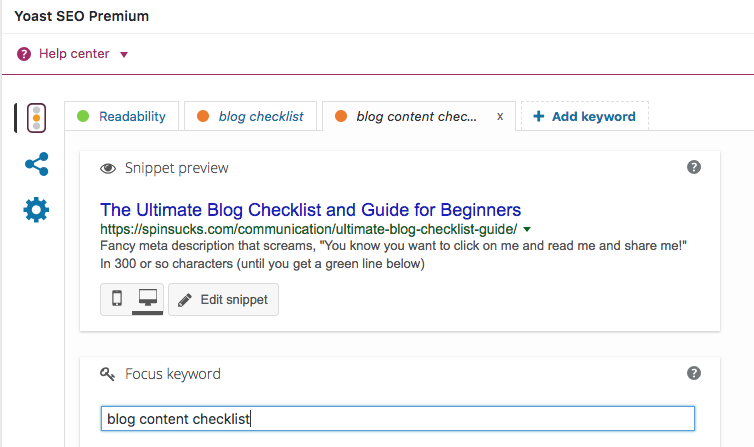Click the Help center question mark icon
Viewport: 754px width, 447px height.
[x=24, y=54]
